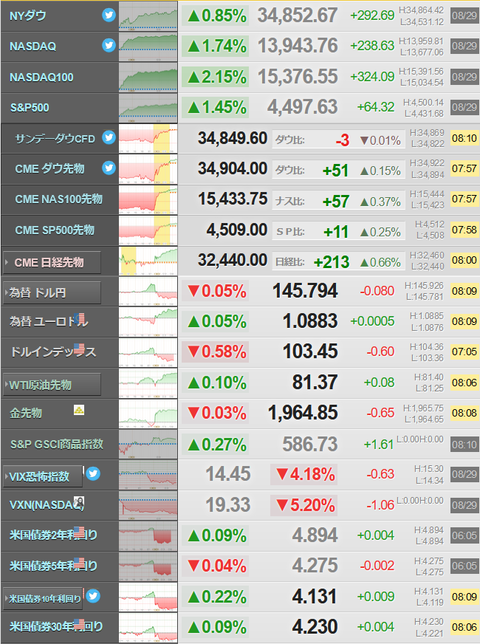Open the 為替 ユーロドル link

coord(48,321)
